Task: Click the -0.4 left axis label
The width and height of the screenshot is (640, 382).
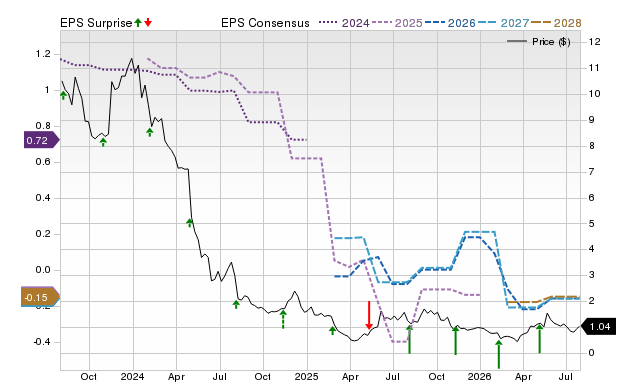Action: point(41,342)
